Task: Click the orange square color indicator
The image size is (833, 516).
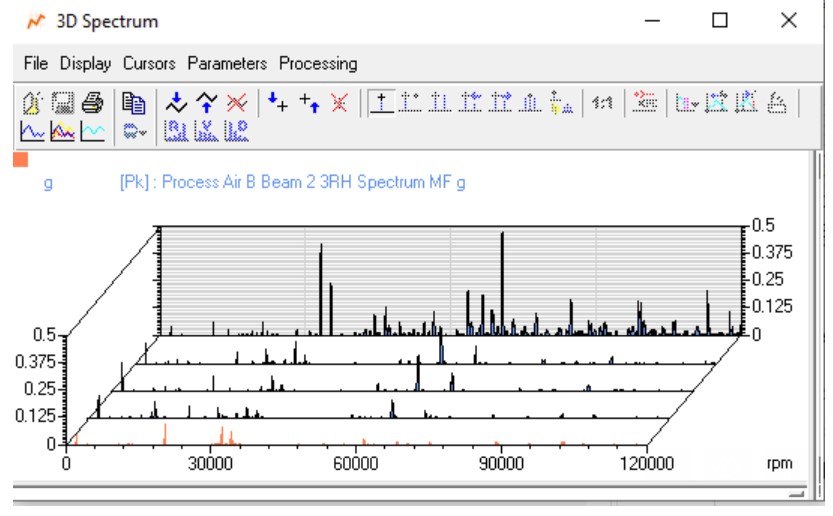Action: (21, 160)
